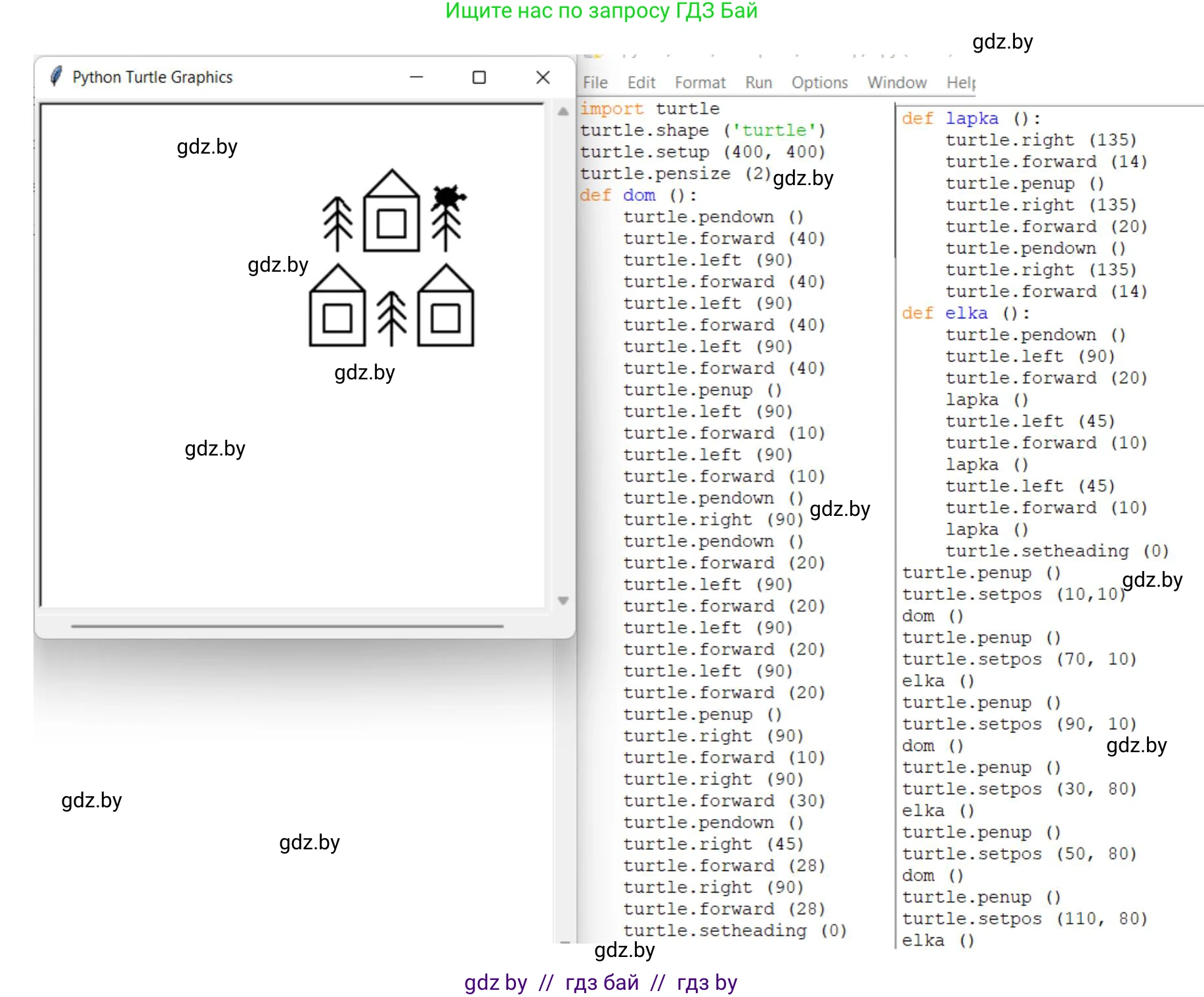Open the Format menu
This screenshot has height=997, width=1204.
(700, 83)
